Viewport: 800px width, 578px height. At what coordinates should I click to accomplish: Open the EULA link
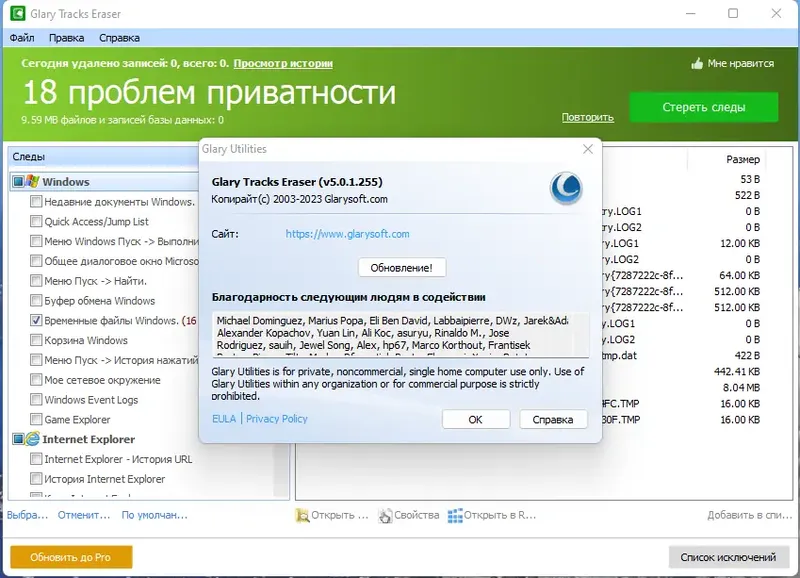(x=224, y=419)
